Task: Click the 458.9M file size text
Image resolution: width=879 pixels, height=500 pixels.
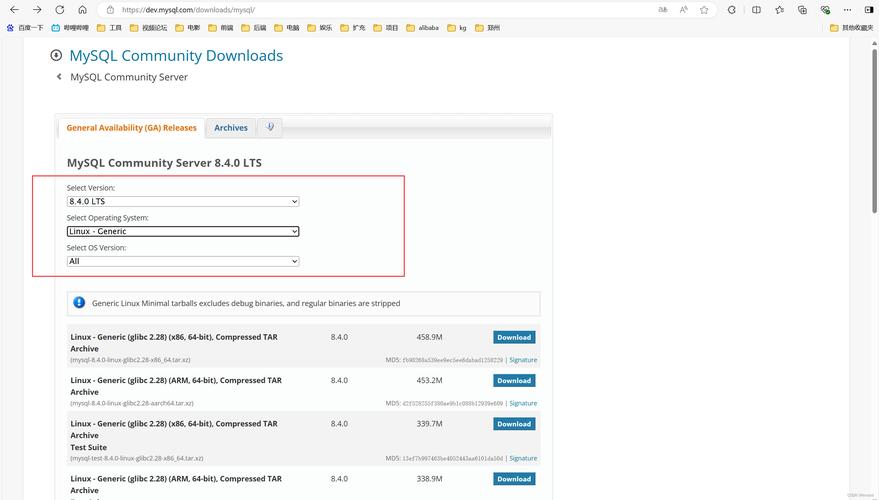Action: (x=429, y=337)
